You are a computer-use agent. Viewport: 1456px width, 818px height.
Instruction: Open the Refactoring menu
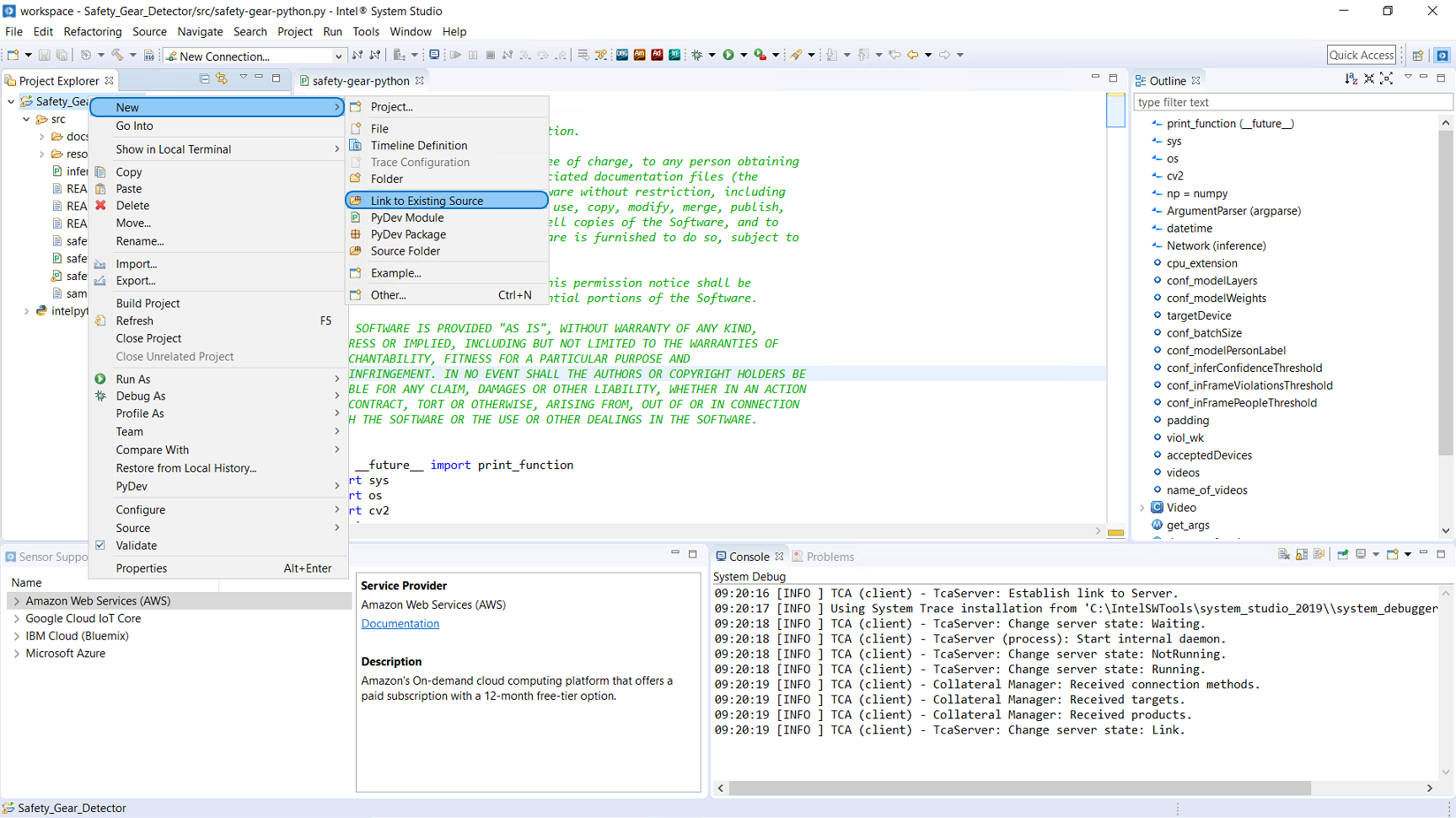[93, 32]
